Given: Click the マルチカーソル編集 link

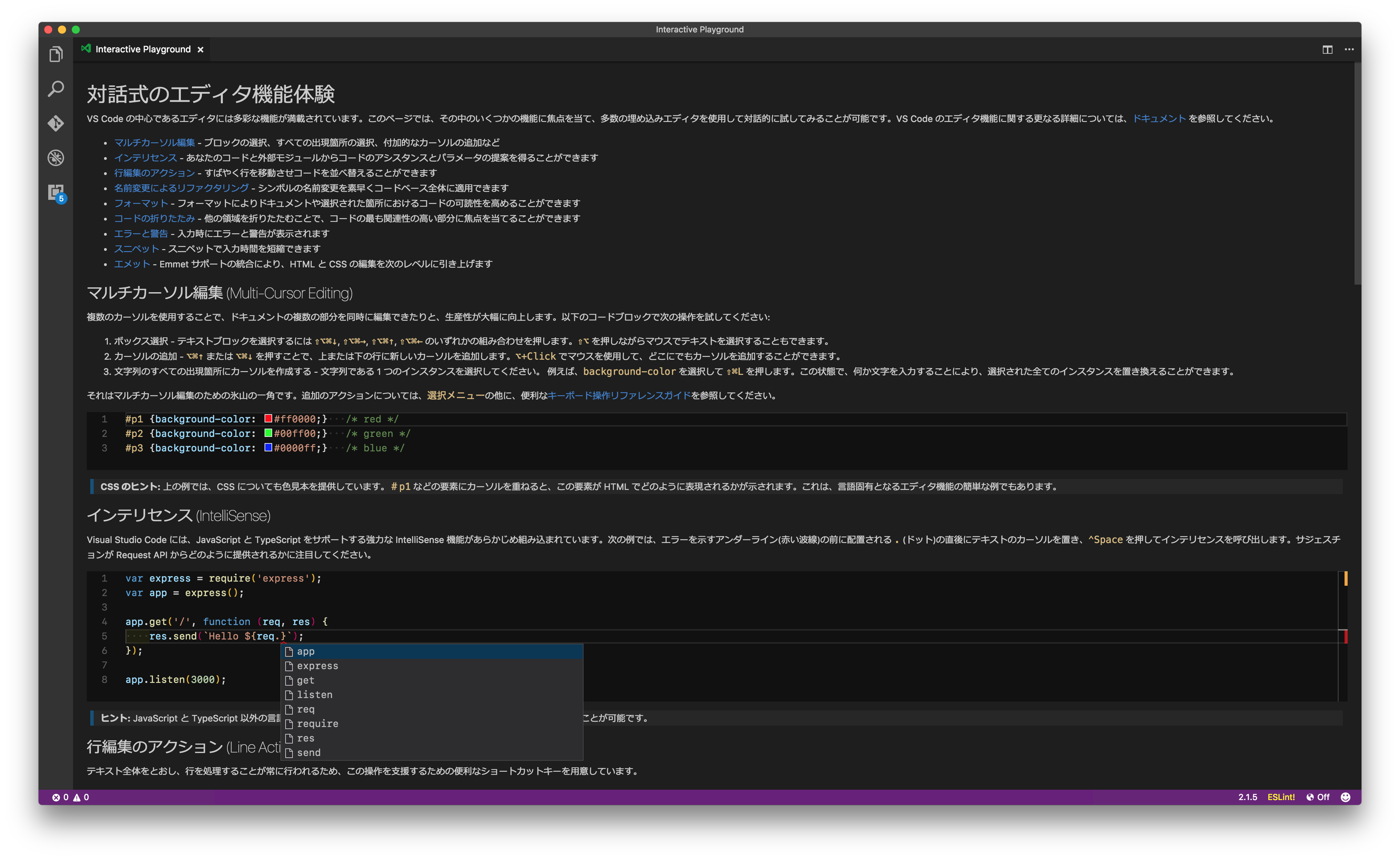Looking at the screenshot, I should (154, 142).
